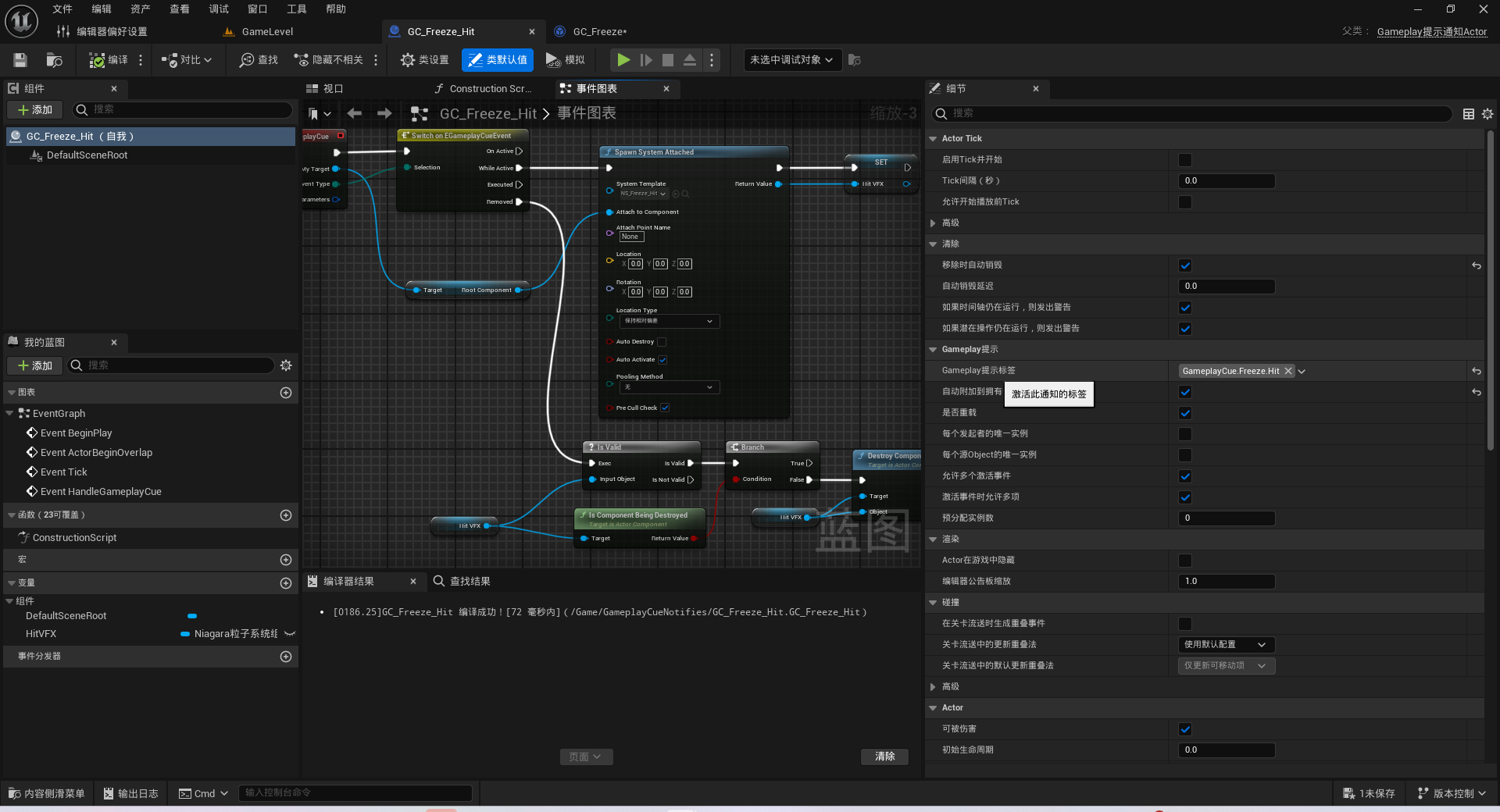The width and height of the screenshot is (1500, 812).
Task: Switch to 查找结果 tab
Action: pos(462,582)
